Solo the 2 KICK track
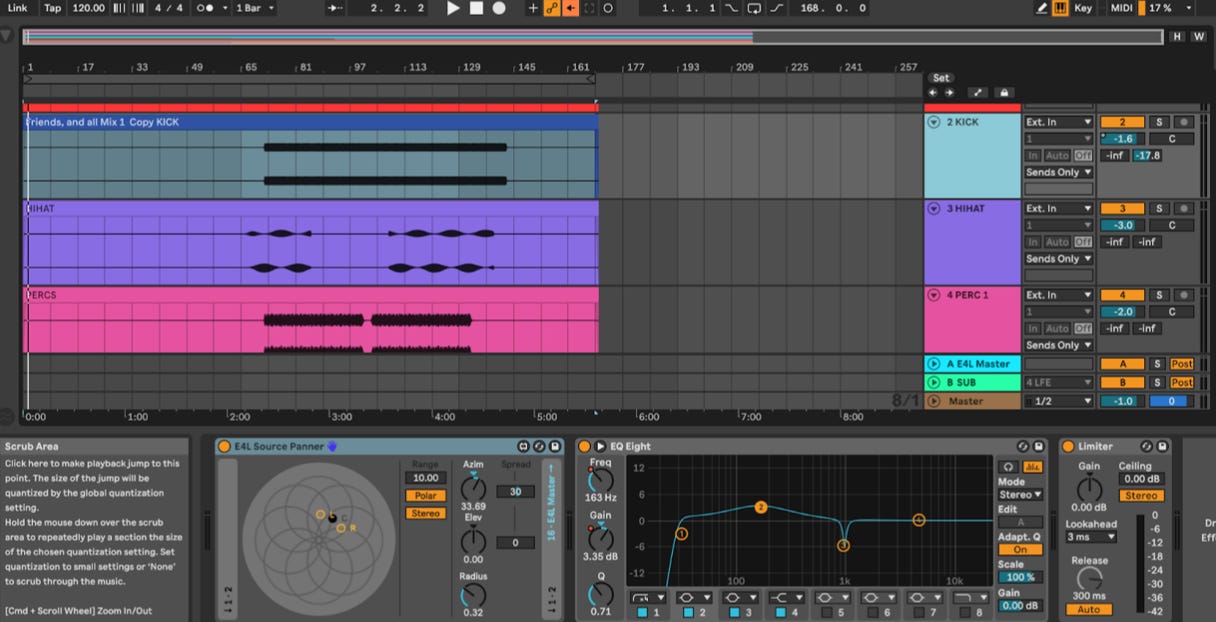Image resolution: width=1216 pixels, height=622 pixels. pyautogui.click(x=1157, y=122)
